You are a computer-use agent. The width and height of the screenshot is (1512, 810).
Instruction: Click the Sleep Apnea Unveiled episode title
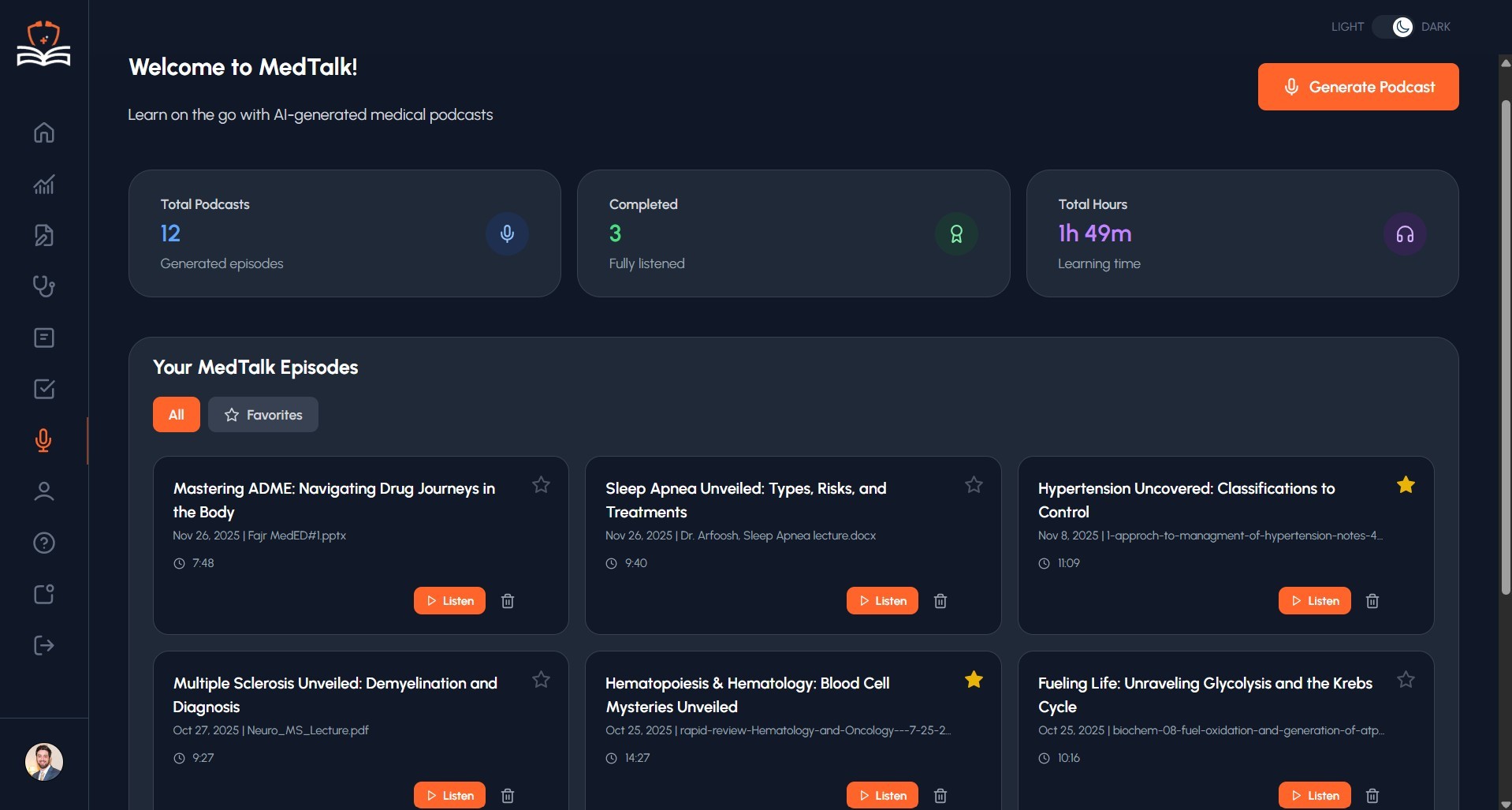point(746,500)
